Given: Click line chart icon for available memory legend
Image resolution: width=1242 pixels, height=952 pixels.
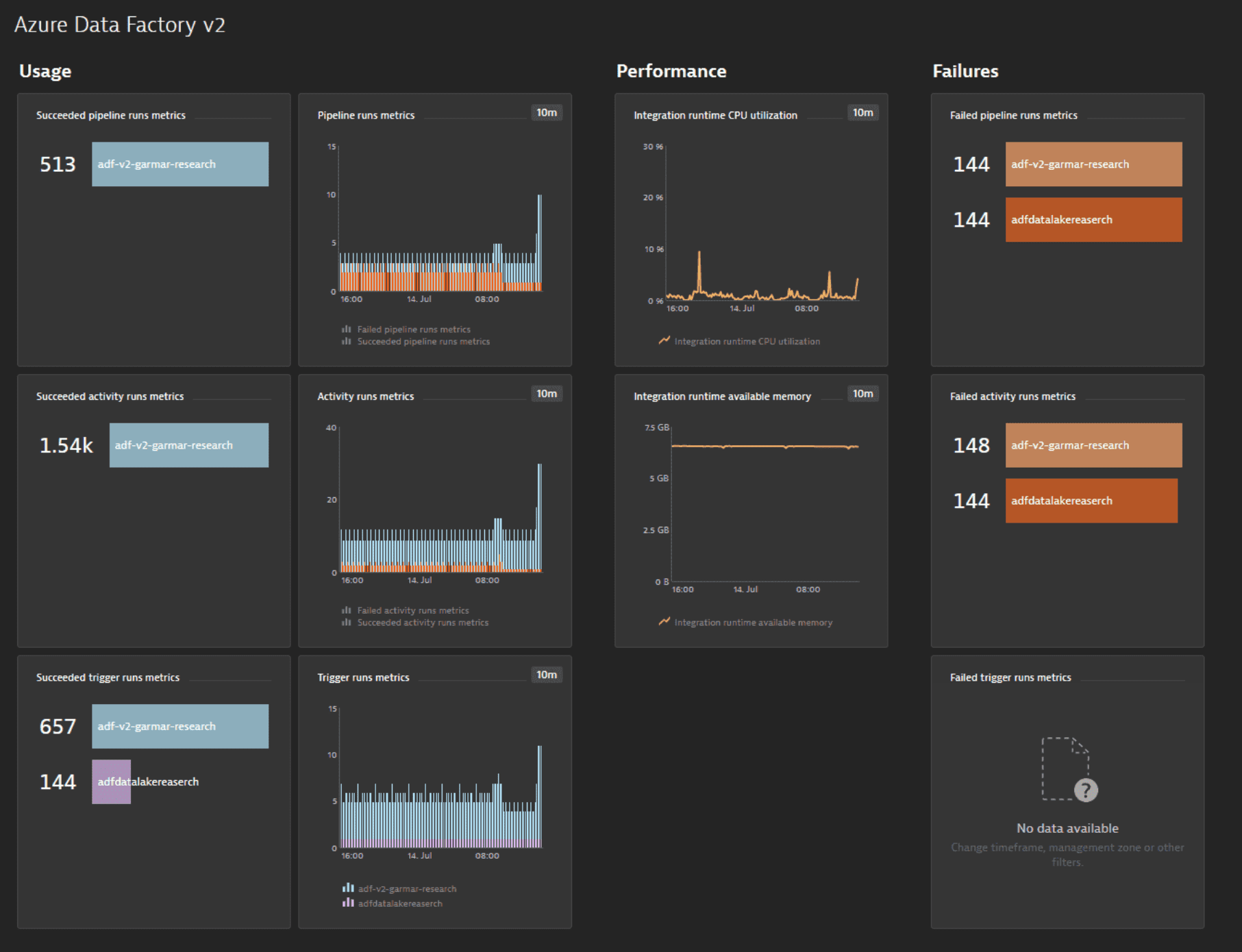Looking at the screenshot, I should point(664,622).
